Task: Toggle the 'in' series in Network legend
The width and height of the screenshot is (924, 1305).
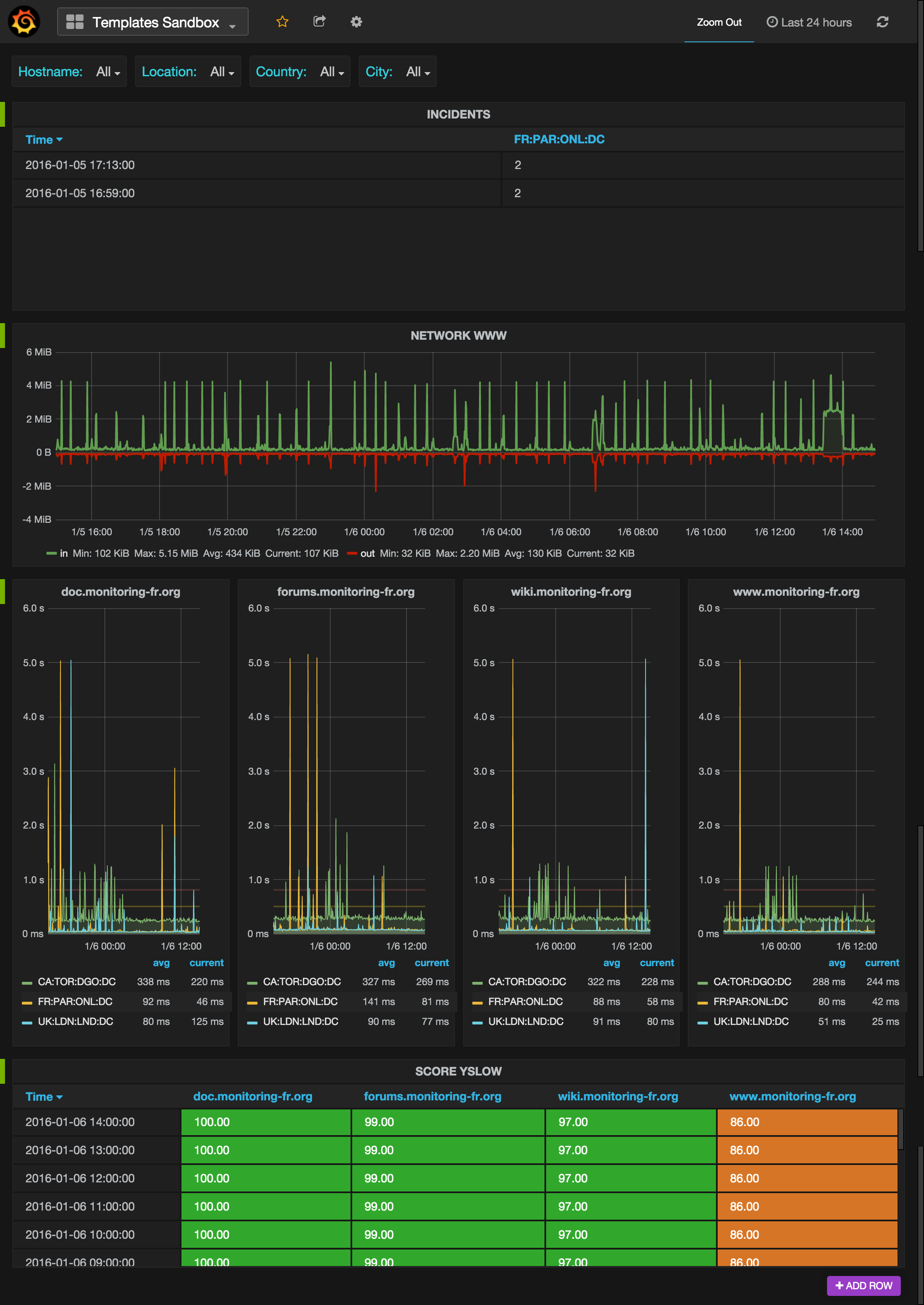Action: click(64, 553)
